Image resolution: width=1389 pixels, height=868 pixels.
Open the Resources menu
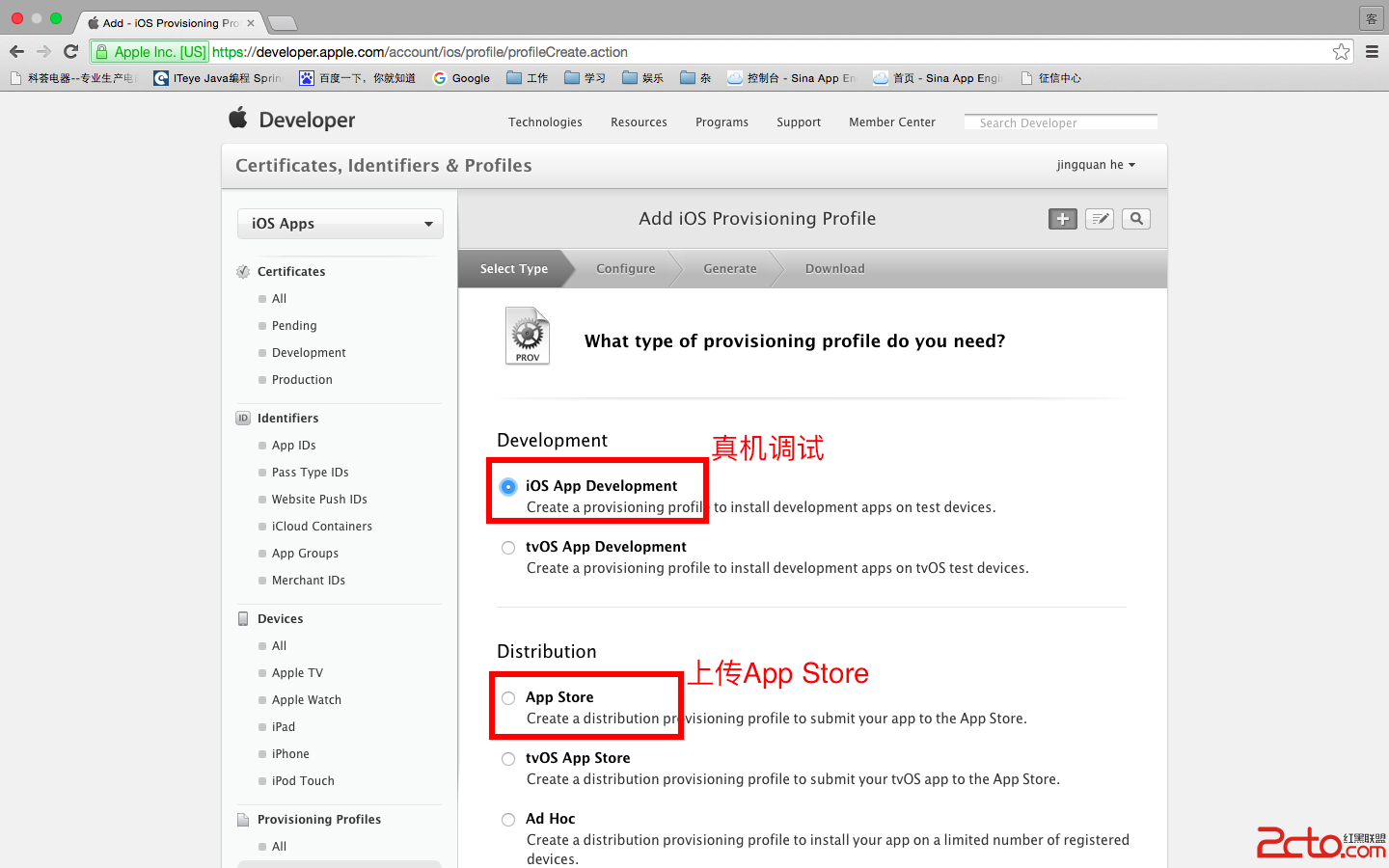[639, 122]
